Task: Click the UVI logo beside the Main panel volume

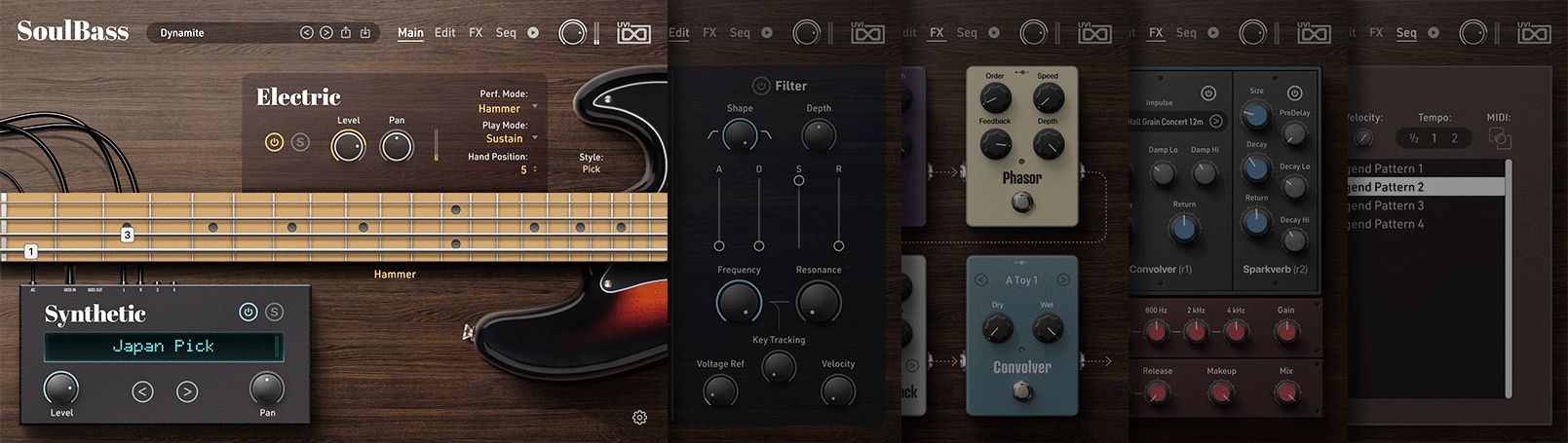Action: (633, 32)
